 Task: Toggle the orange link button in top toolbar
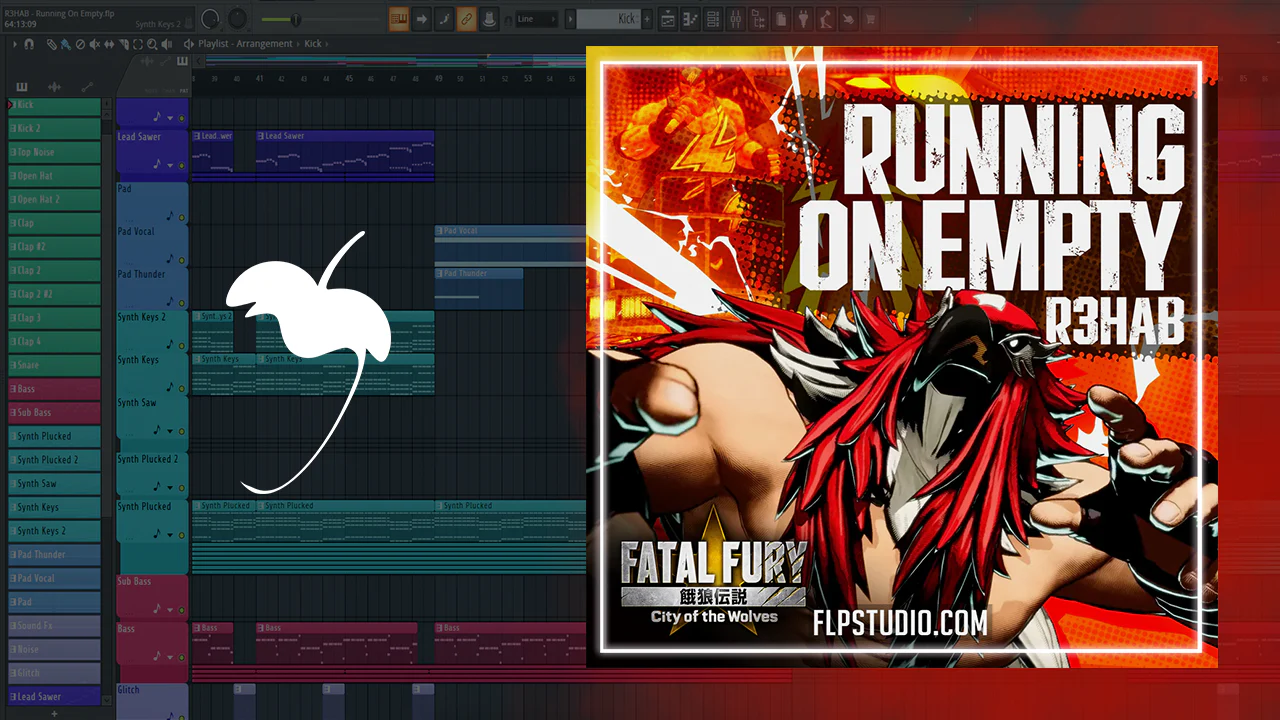(467, 18)
